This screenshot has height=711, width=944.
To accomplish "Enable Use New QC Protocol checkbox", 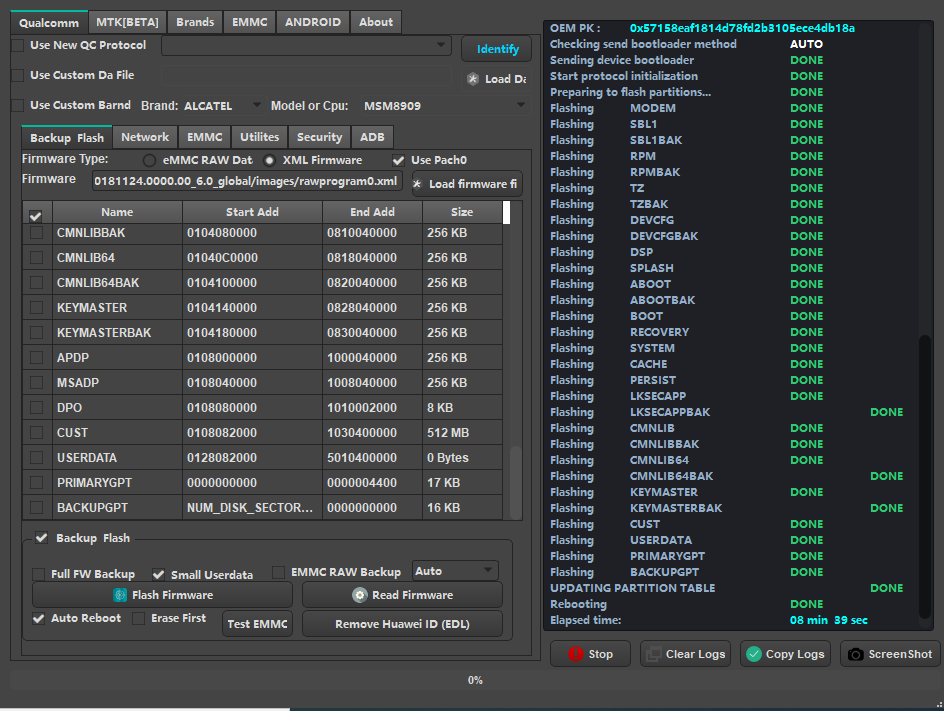I will 18,45.
